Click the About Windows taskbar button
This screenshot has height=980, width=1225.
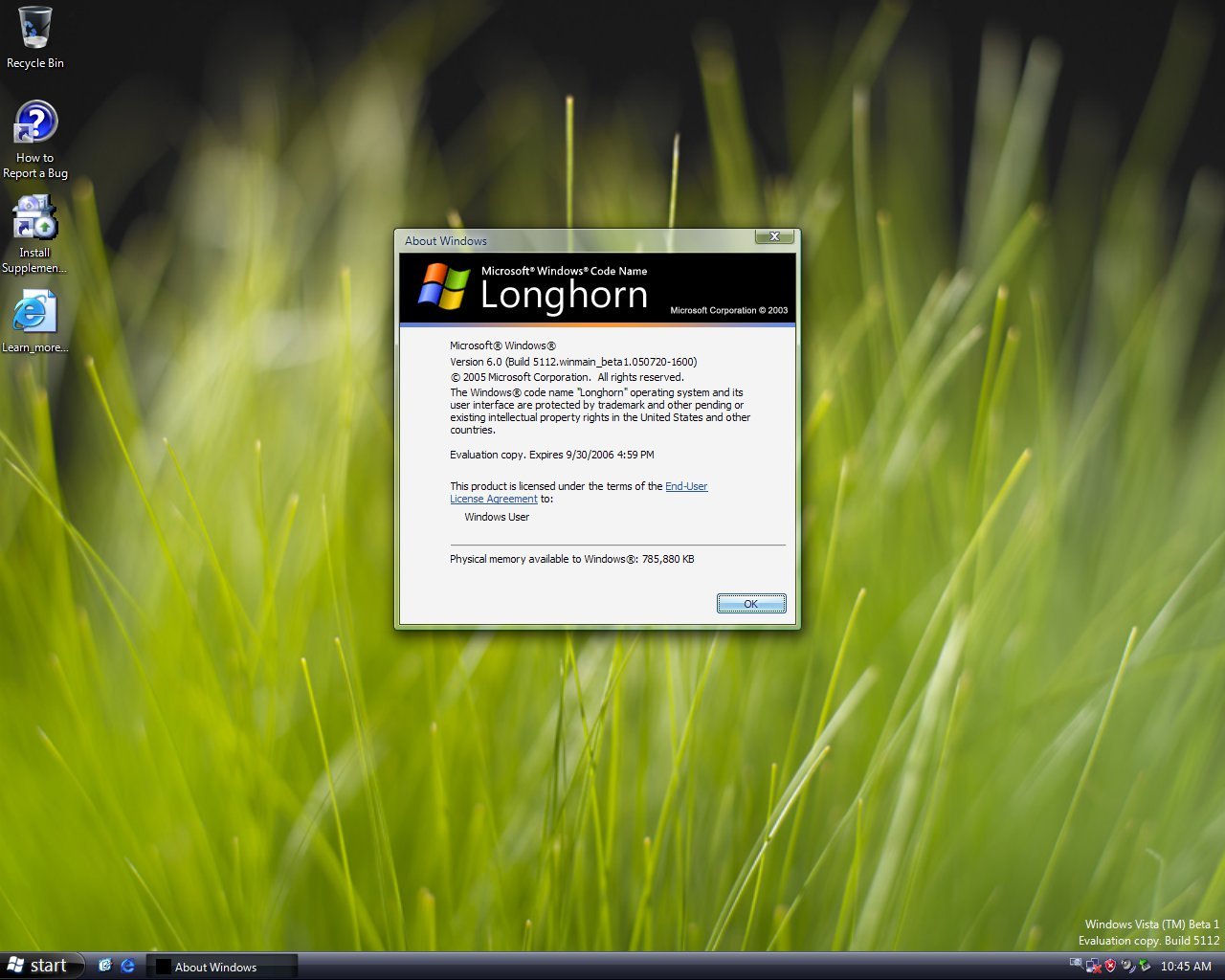click(222, 967)
